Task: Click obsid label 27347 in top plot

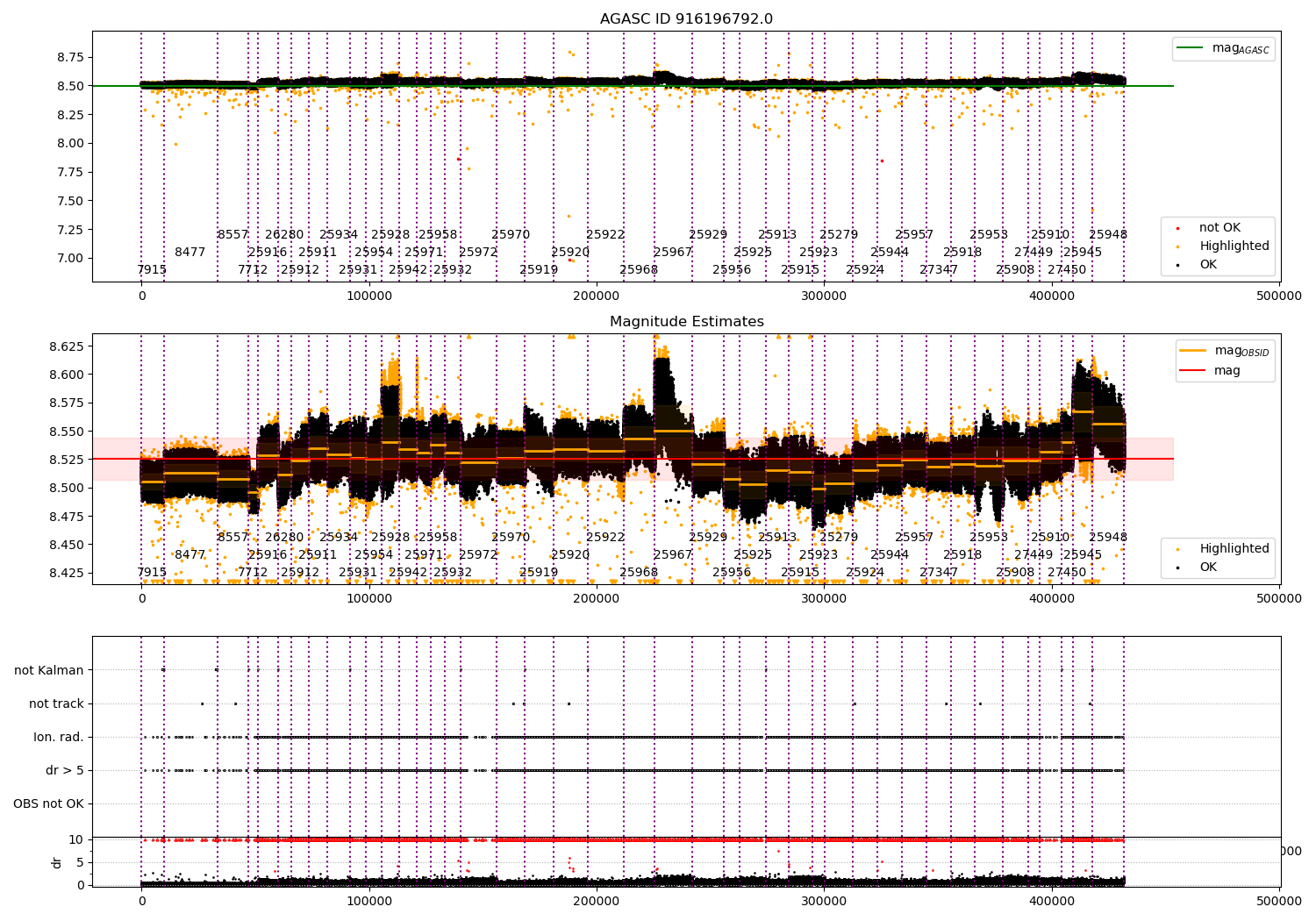Action: 939,269
